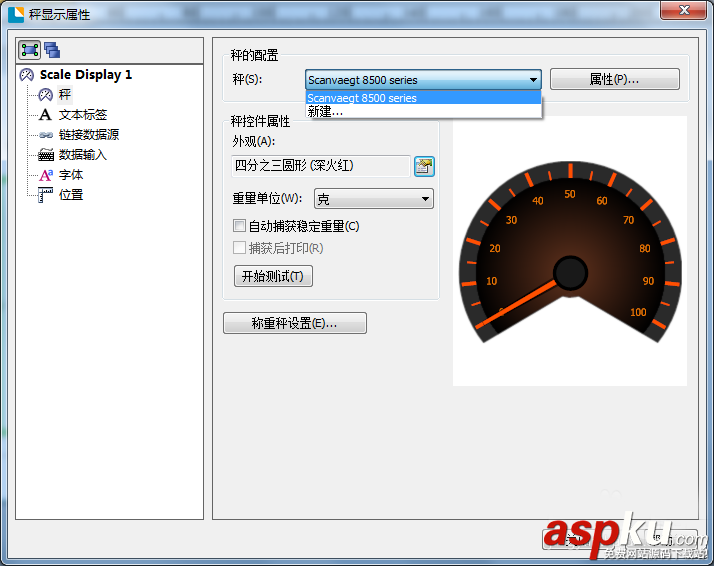Choose Scanvaegt 8500 series in dropdown list

tap(423, 98)
